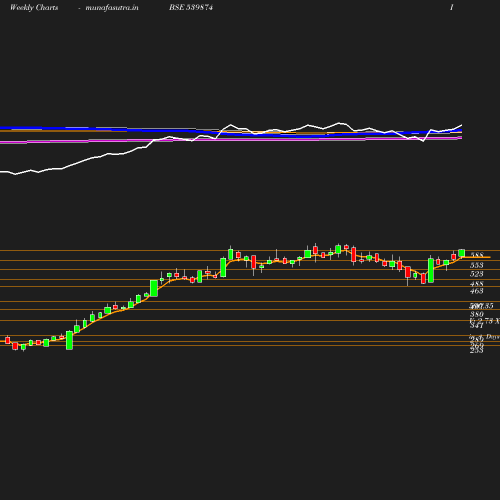This screenshot has width=500, height=500.
Task: Click the 233 price level label
Action: point(477,350)
